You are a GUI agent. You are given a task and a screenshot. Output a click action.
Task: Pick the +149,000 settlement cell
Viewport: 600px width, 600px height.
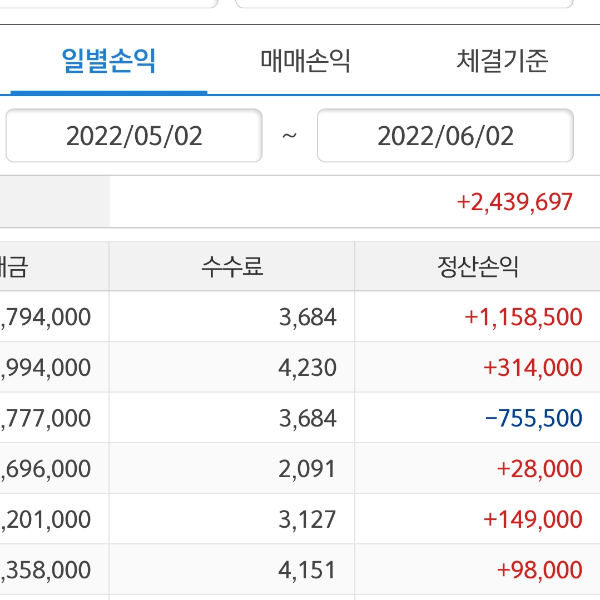pos(532,519)
